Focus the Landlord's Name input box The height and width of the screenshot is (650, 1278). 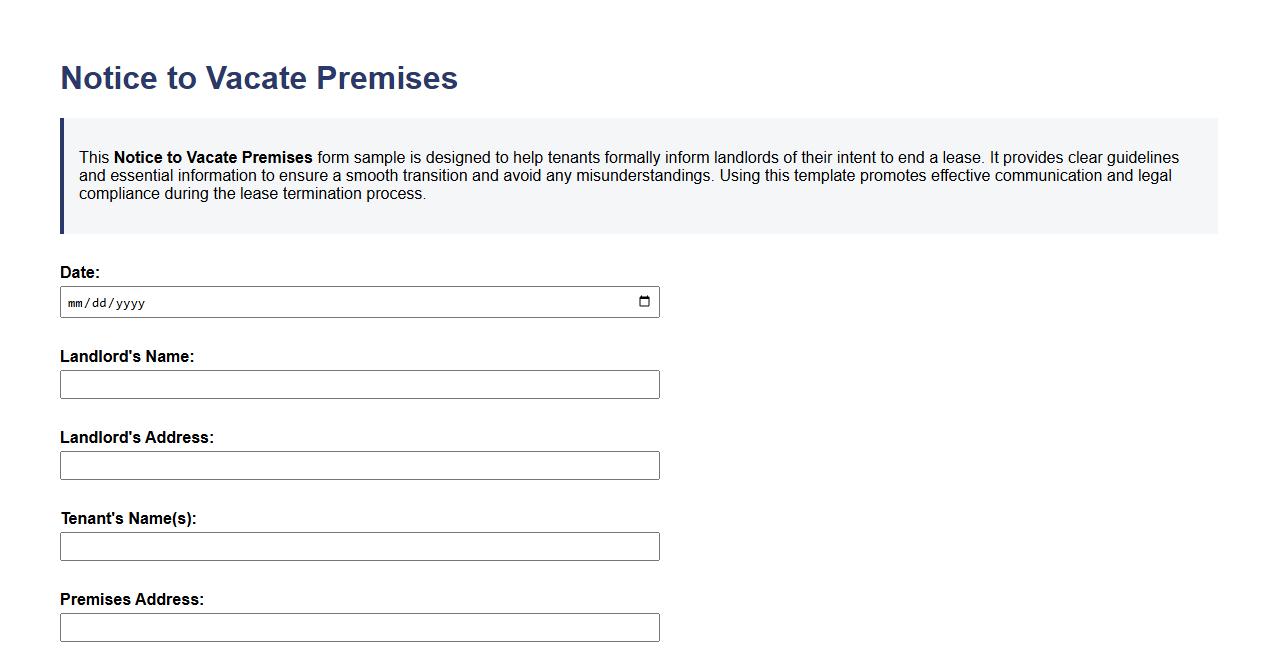(x=360, y=384)
